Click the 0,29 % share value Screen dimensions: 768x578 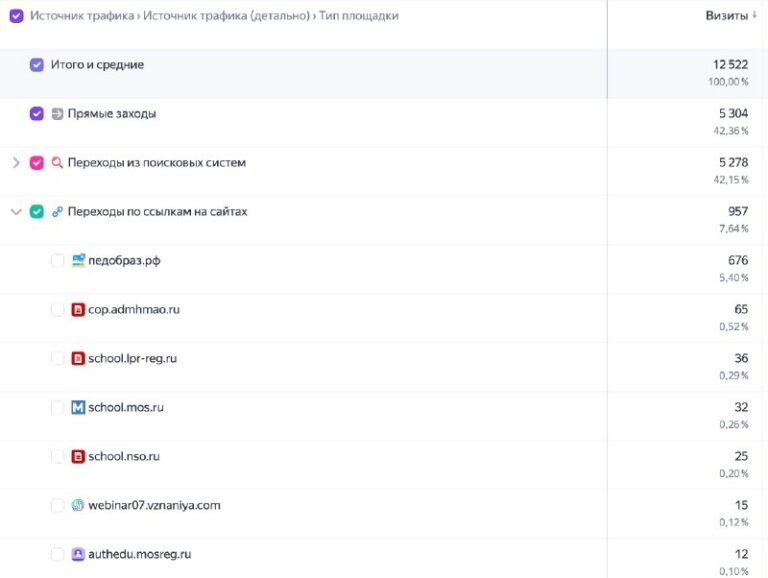pyautogui.click(x=733, y=376)
